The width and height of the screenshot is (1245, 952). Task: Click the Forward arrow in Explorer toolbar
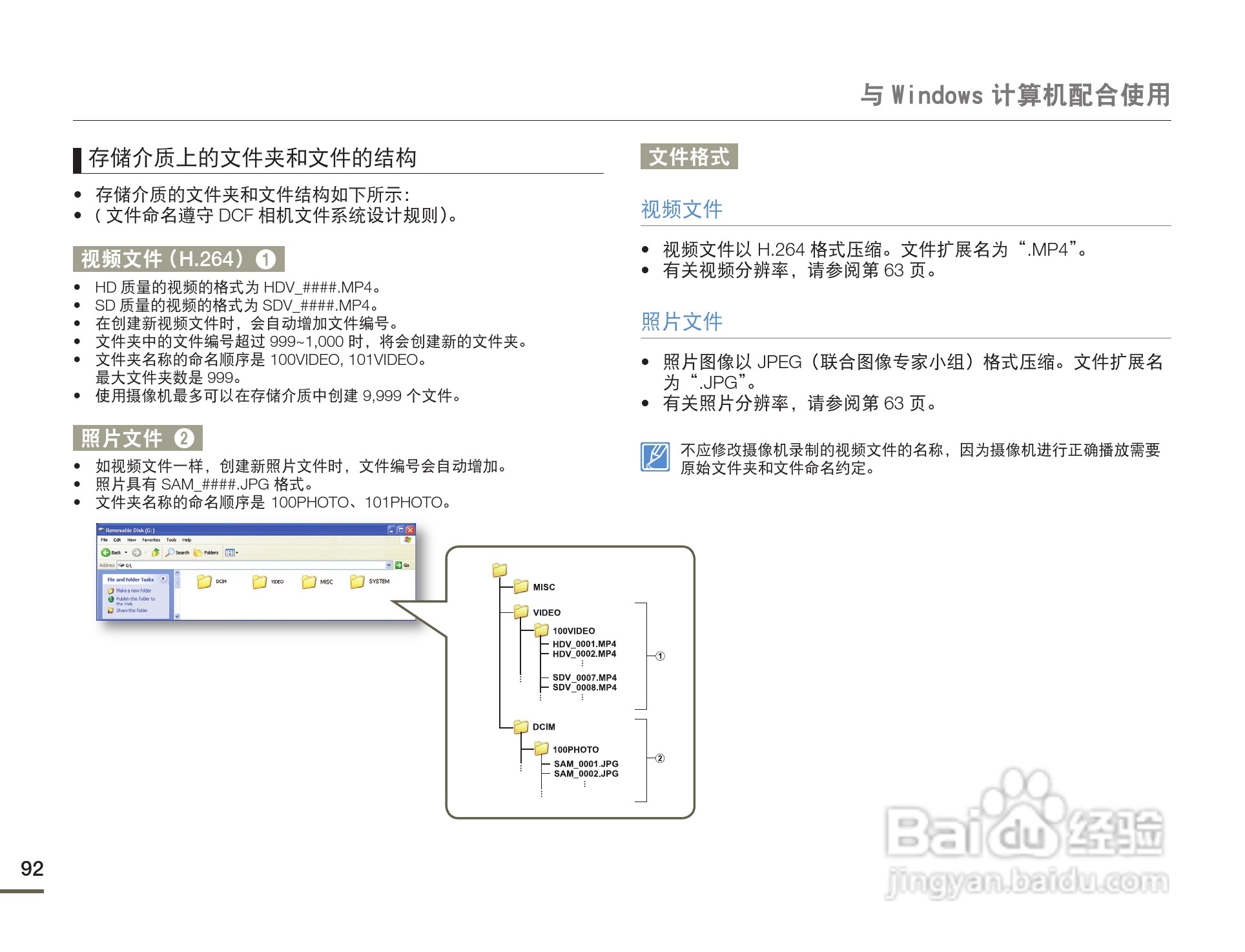(136, 552)
